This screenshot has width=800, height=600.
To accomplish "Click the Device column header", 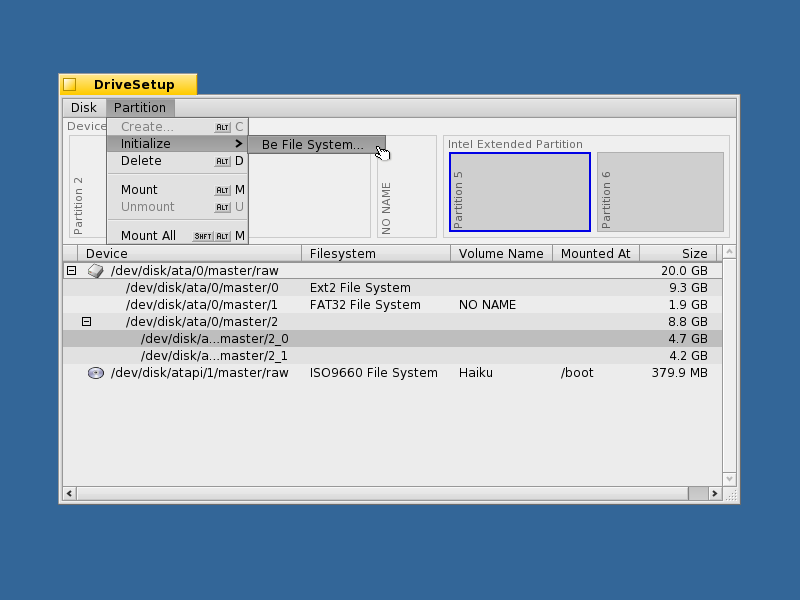I will (x=106, y=253).
